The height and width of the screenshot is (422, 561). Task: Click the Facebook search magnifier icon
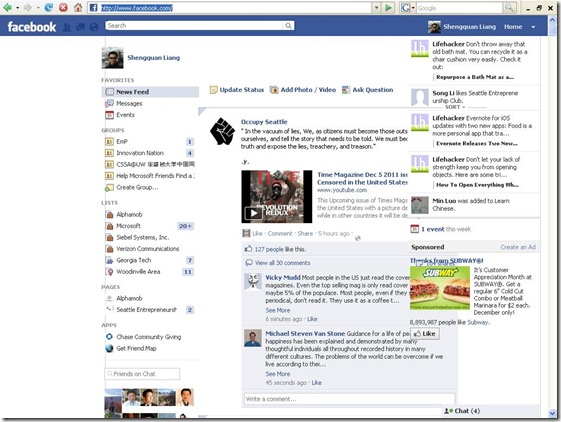pyautogui.click(x=288, y=26)
